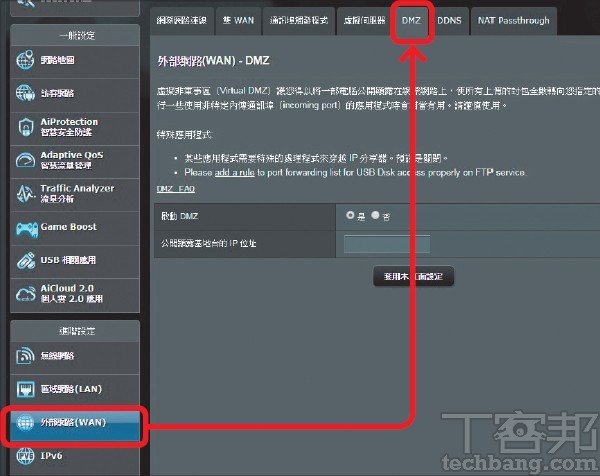Viewport: 600px width, 476px height.
Task: Enable DMZ with the 是 (Yes) radio button
Action: (350, 215)
